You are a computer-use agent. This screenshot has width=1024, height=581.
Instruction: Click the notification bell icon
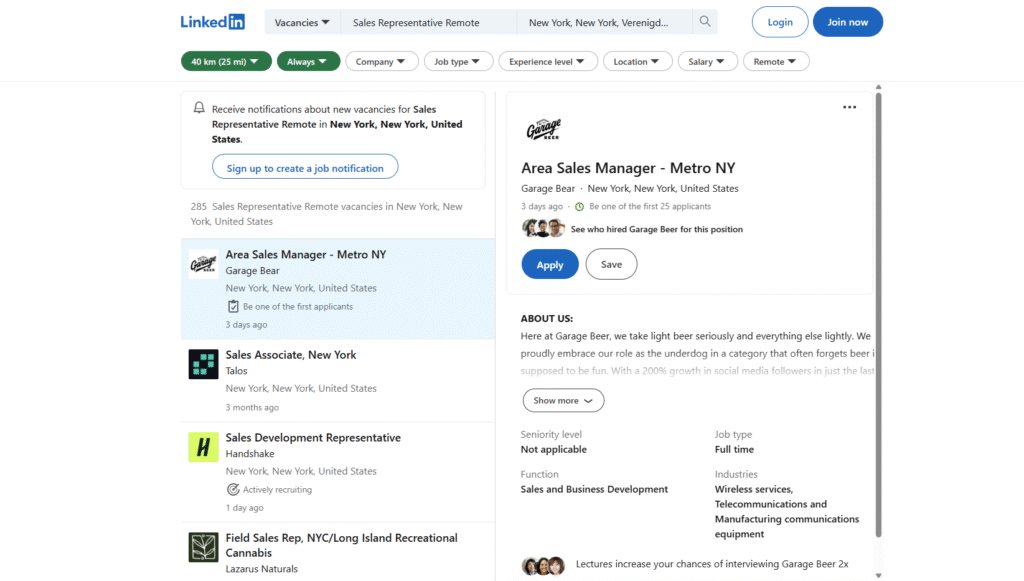[x=199, y=108]
